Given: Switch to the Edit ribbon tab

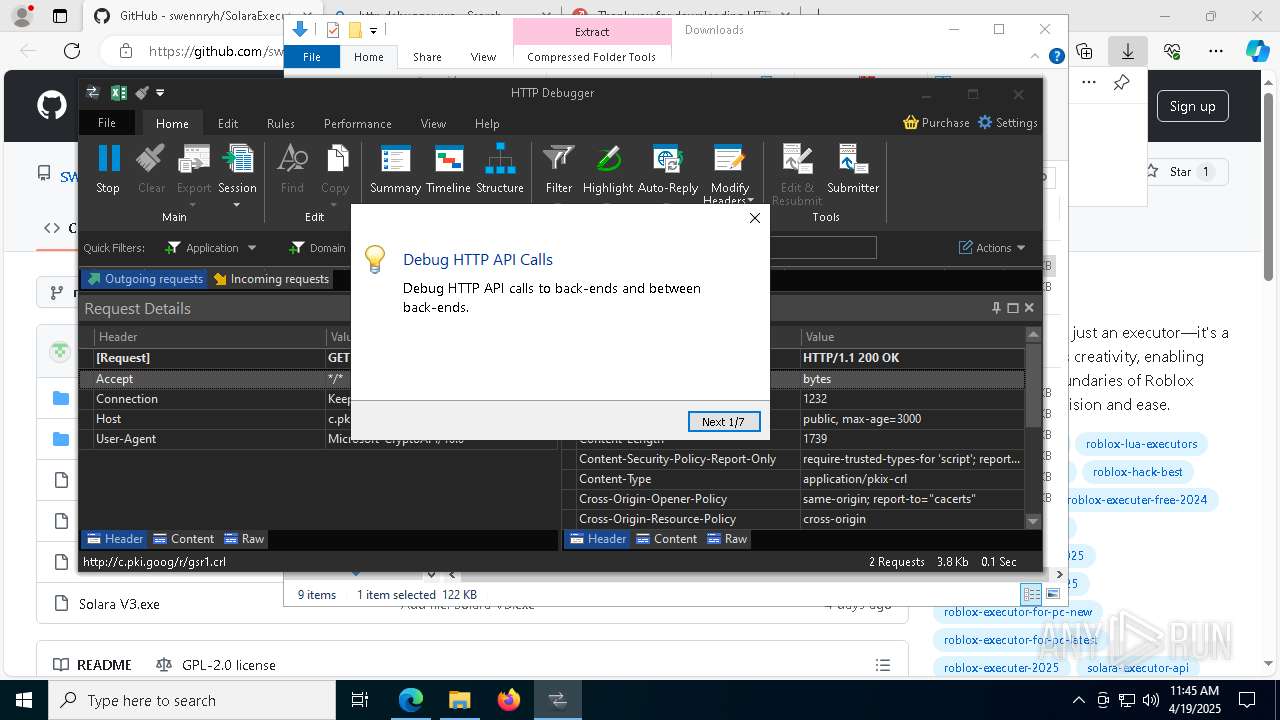Looking at the screenshot, I should point(228,124).
